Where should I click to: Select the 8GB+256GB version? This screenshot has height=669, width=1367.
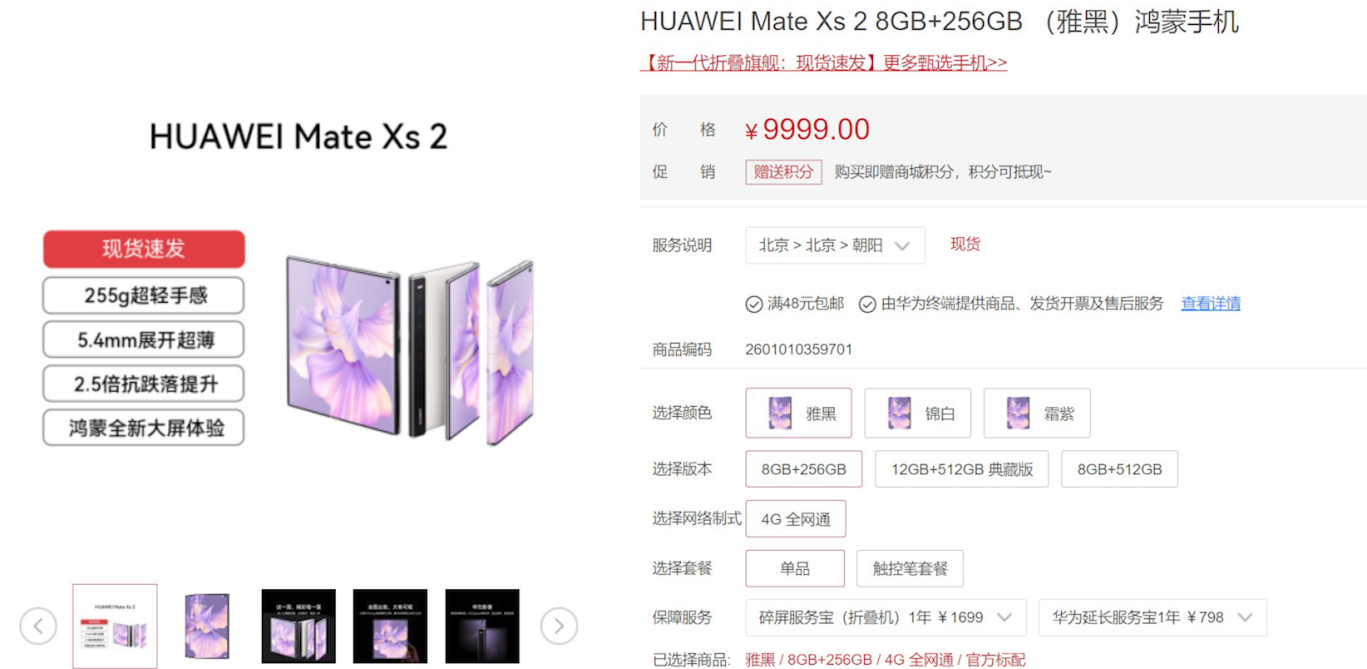click(804, 469)
